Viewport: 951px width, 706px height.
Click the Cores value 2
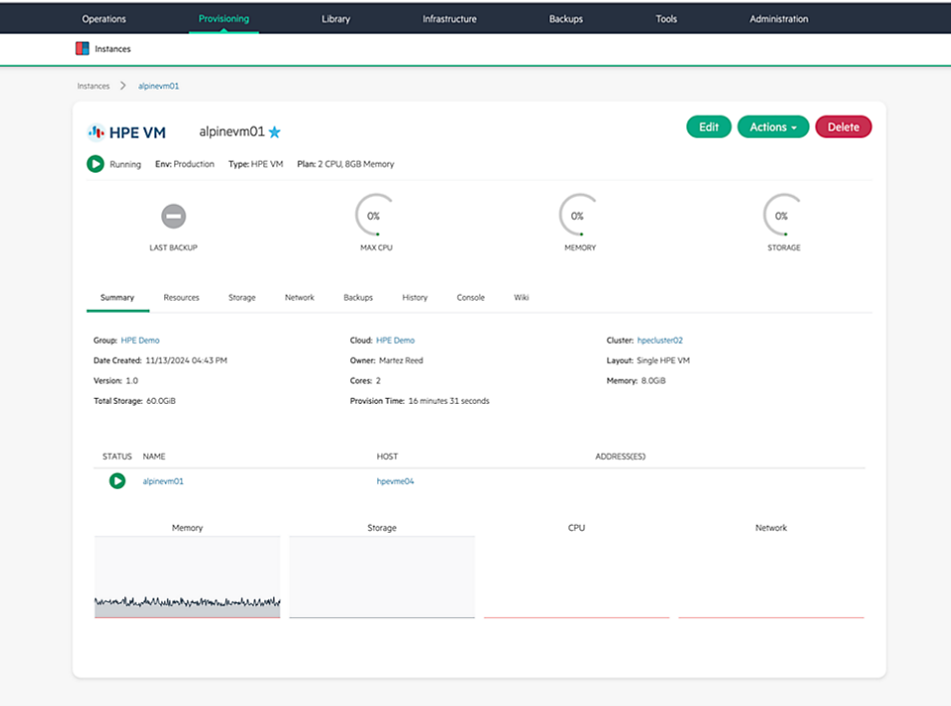(378, 381)
